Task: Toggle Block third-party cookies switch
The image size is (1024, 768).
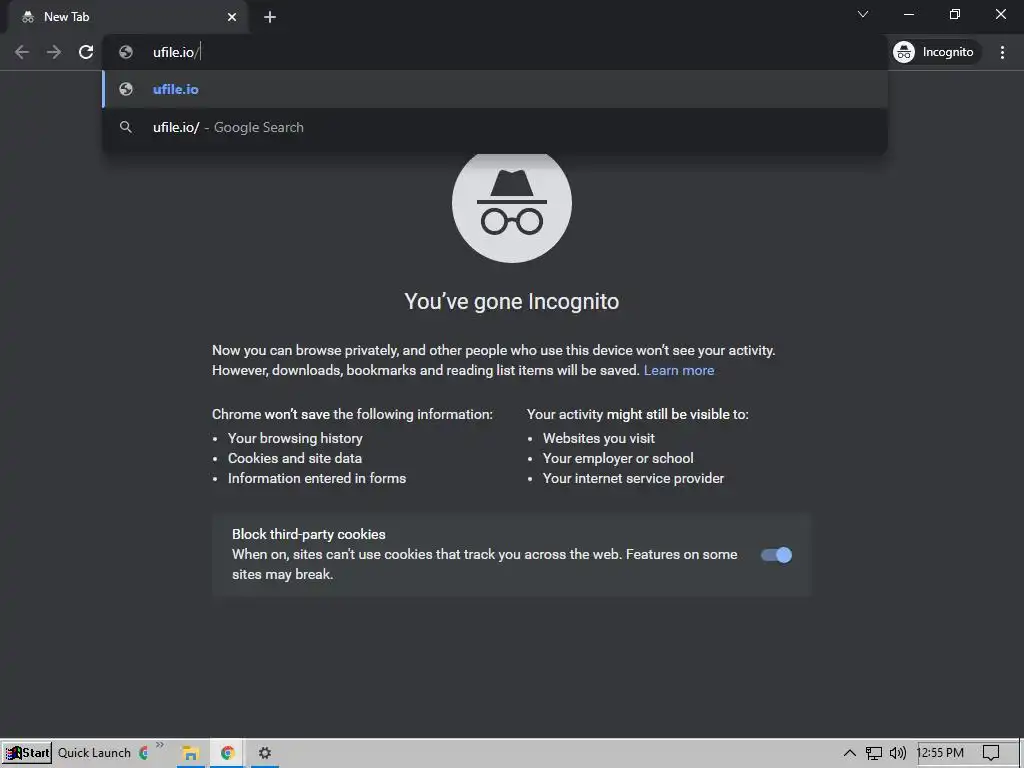Action: 776,555
